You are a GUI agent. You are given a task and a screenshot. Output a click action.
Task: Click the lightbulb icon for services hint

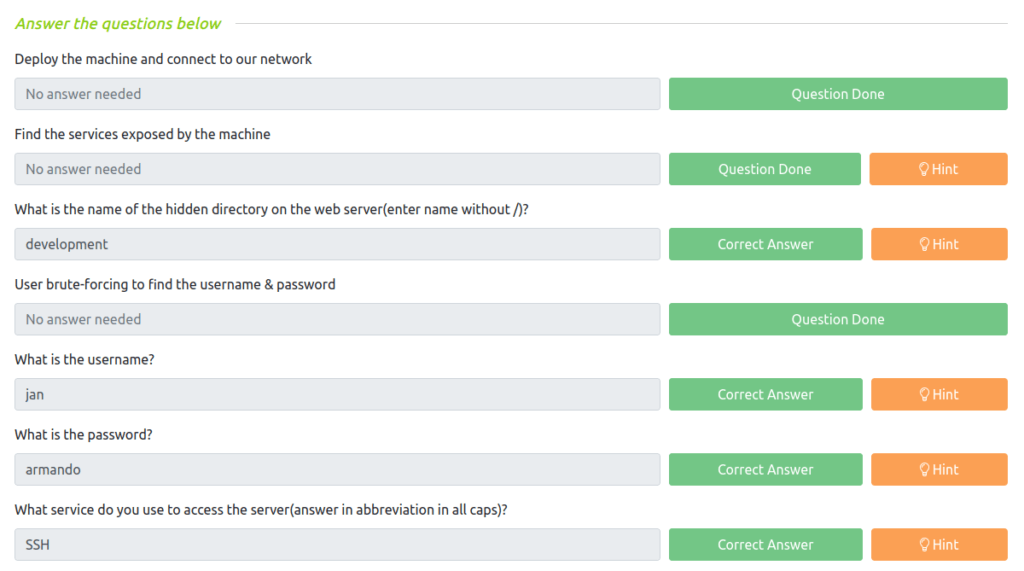[923, 169]
